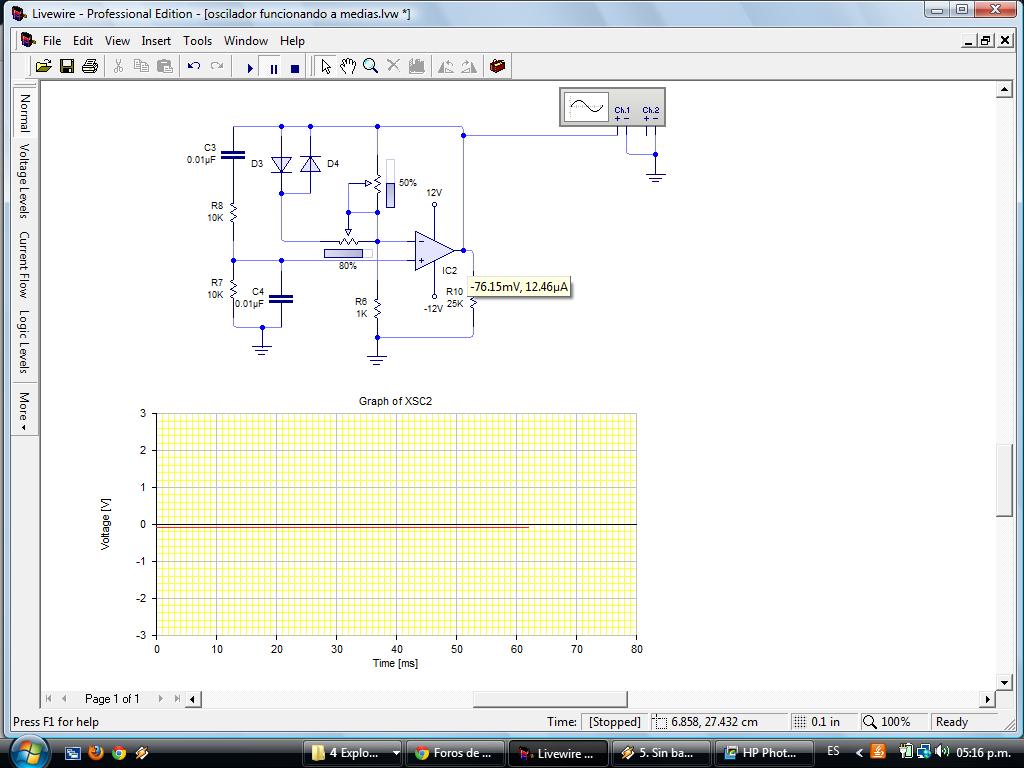Screen dimensions: 1024x768
Task: Click the Undo arrow in the toolbar
Action: [x=194, y=67]
